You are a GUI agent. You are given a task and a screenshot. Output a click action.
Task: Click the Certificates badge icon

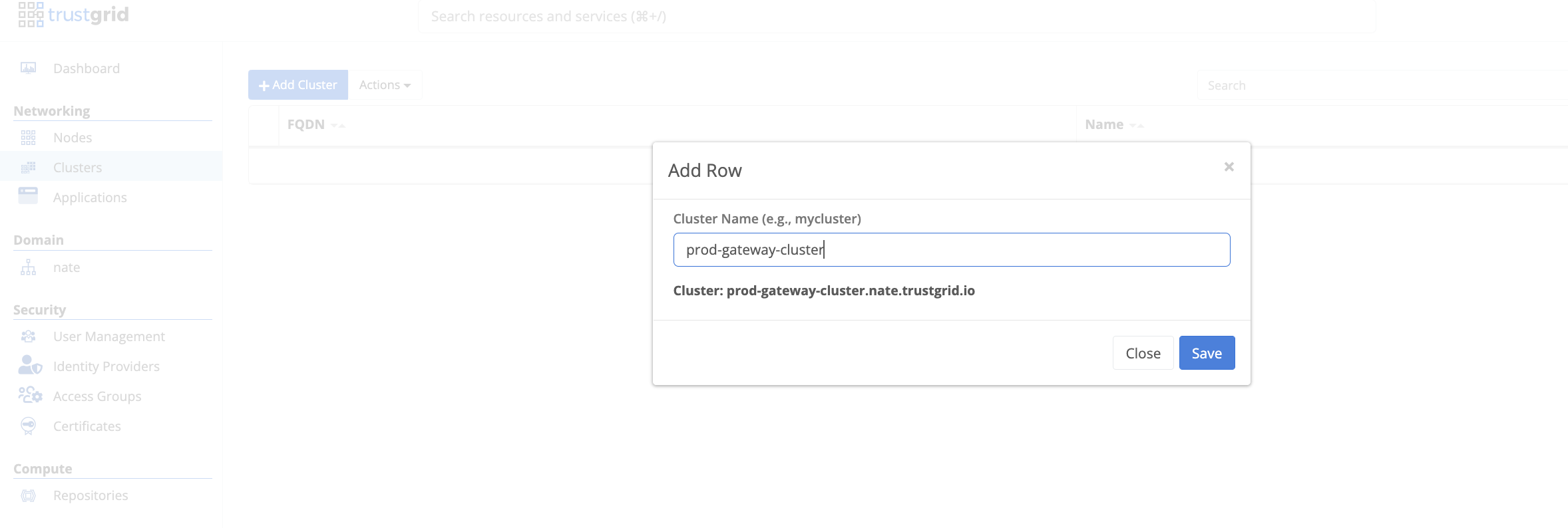[28, 426]
